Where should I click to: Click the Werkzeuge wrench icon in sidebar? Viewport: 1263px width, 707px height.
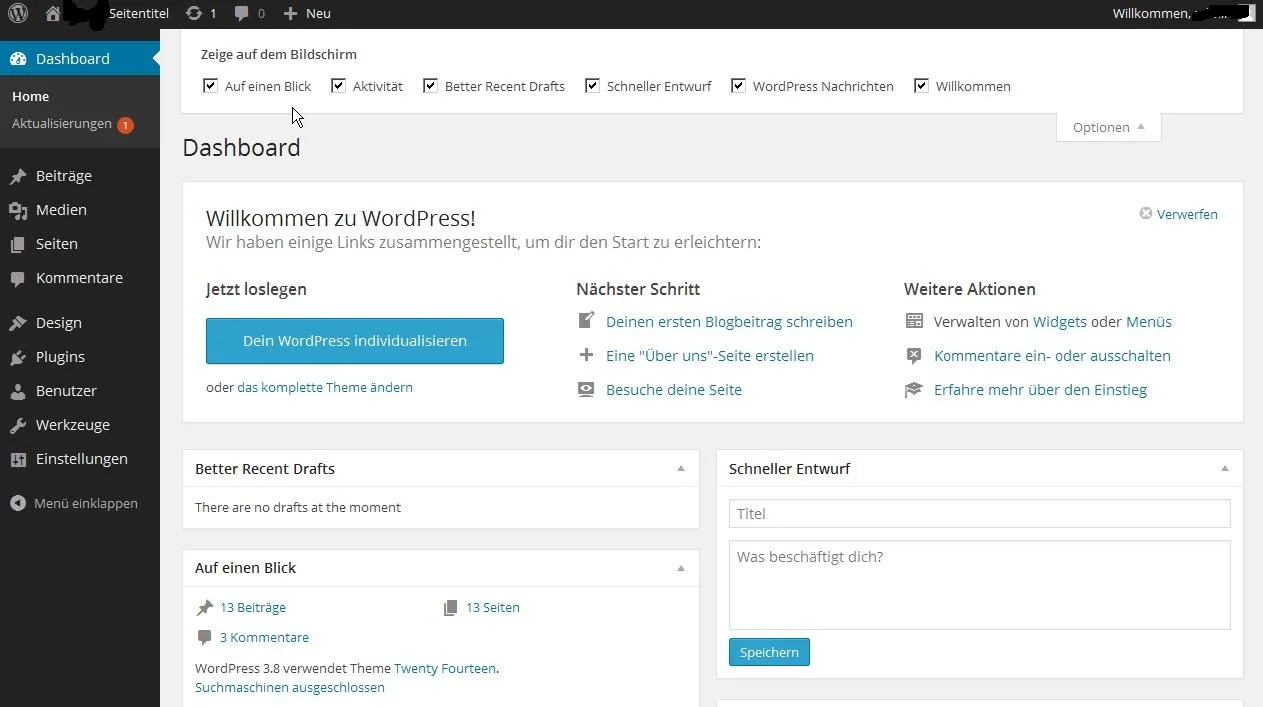[18, 425]
